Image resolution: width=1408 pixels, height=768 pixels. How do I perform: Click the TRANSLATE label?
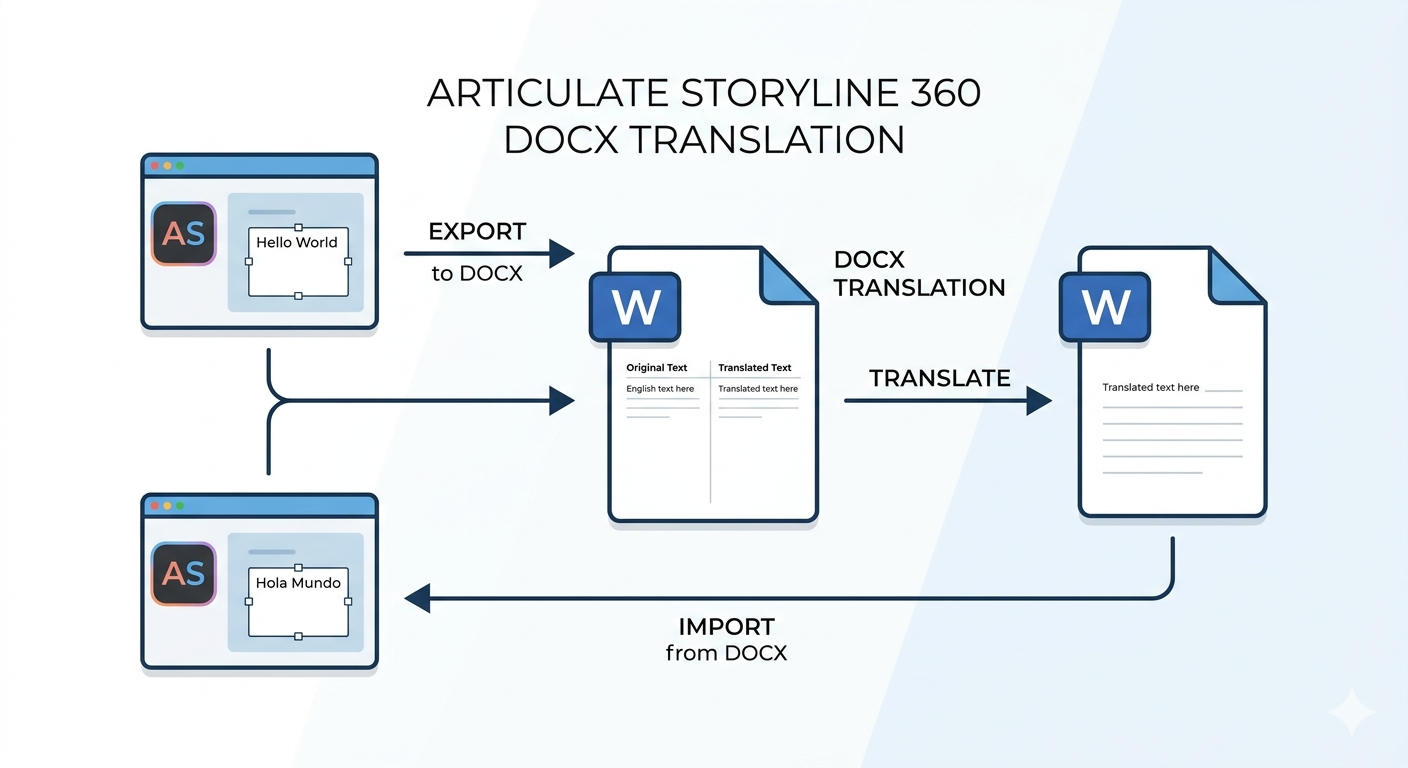point(940,378)
